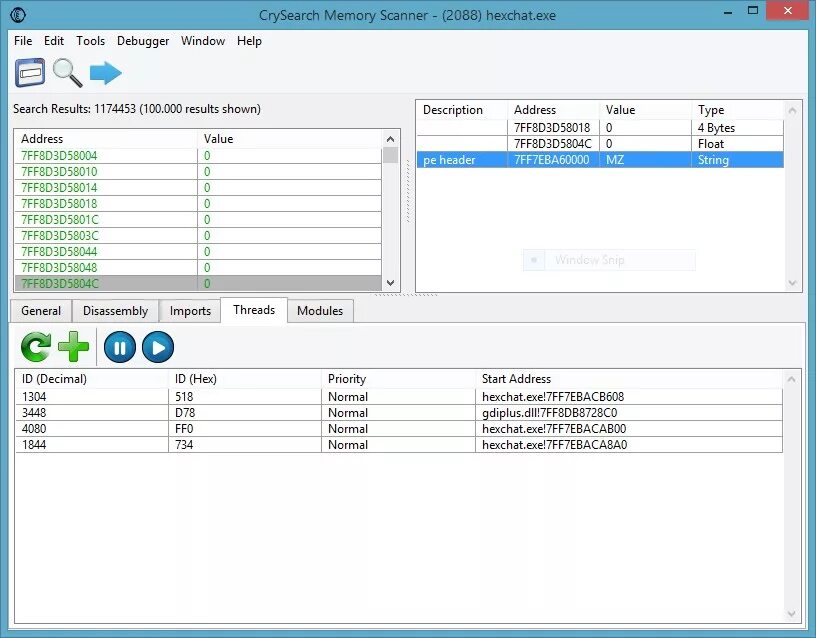Select the Float address table row
Viewport: 816px width, 638px height.
[x=600, y=144]
